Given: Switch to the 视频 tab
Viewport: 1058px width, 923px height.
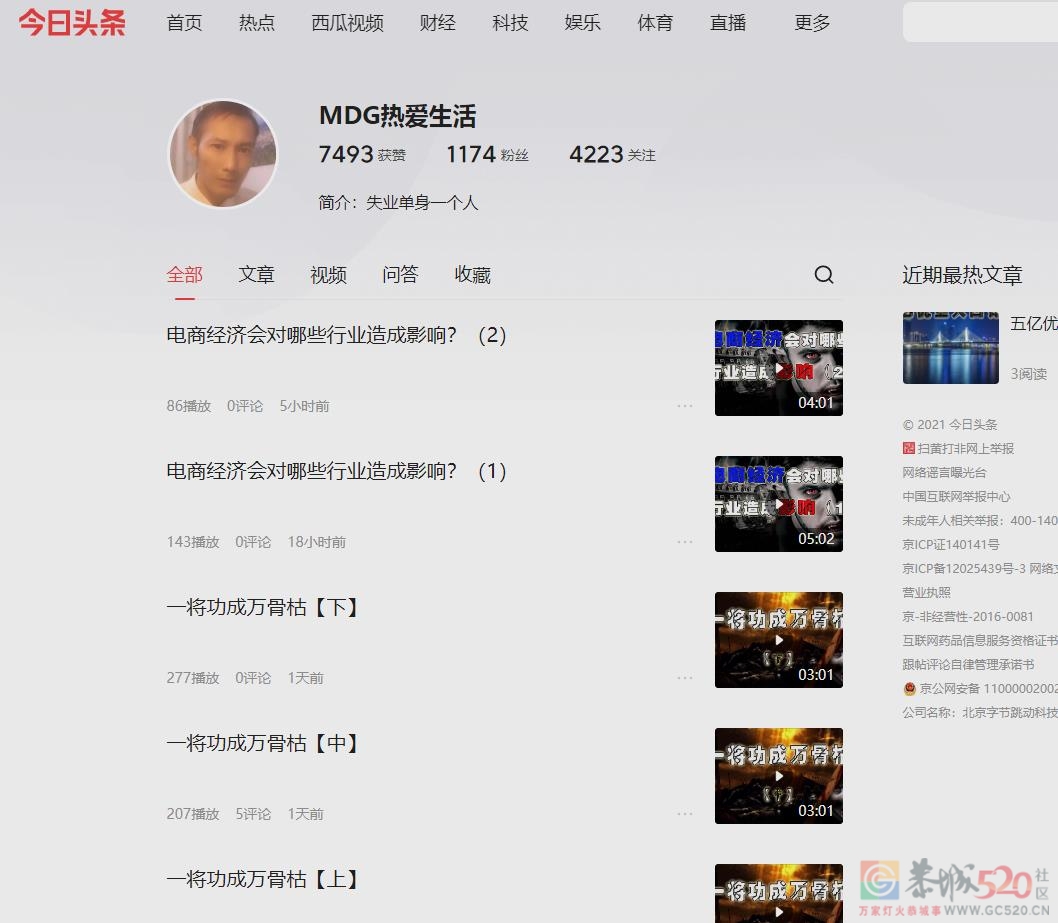Looking at the screenshot, I should (x=328, y=275).
